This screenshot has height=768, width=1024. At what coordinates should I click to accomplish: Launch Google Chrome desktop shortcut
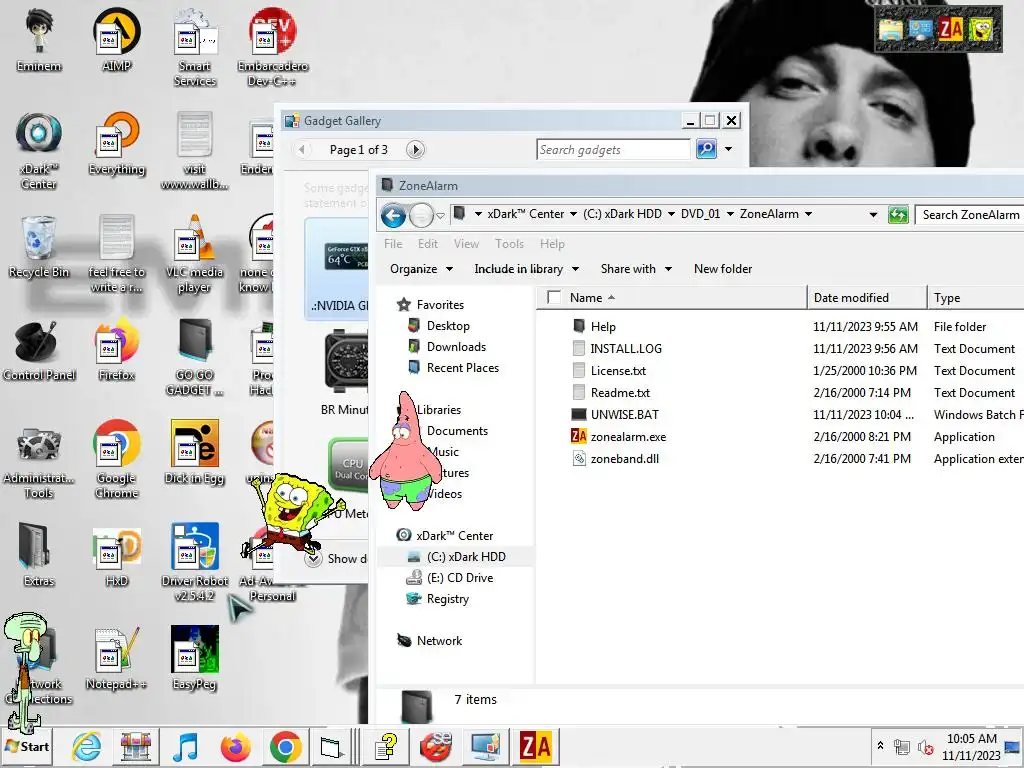tap(116, 460)
